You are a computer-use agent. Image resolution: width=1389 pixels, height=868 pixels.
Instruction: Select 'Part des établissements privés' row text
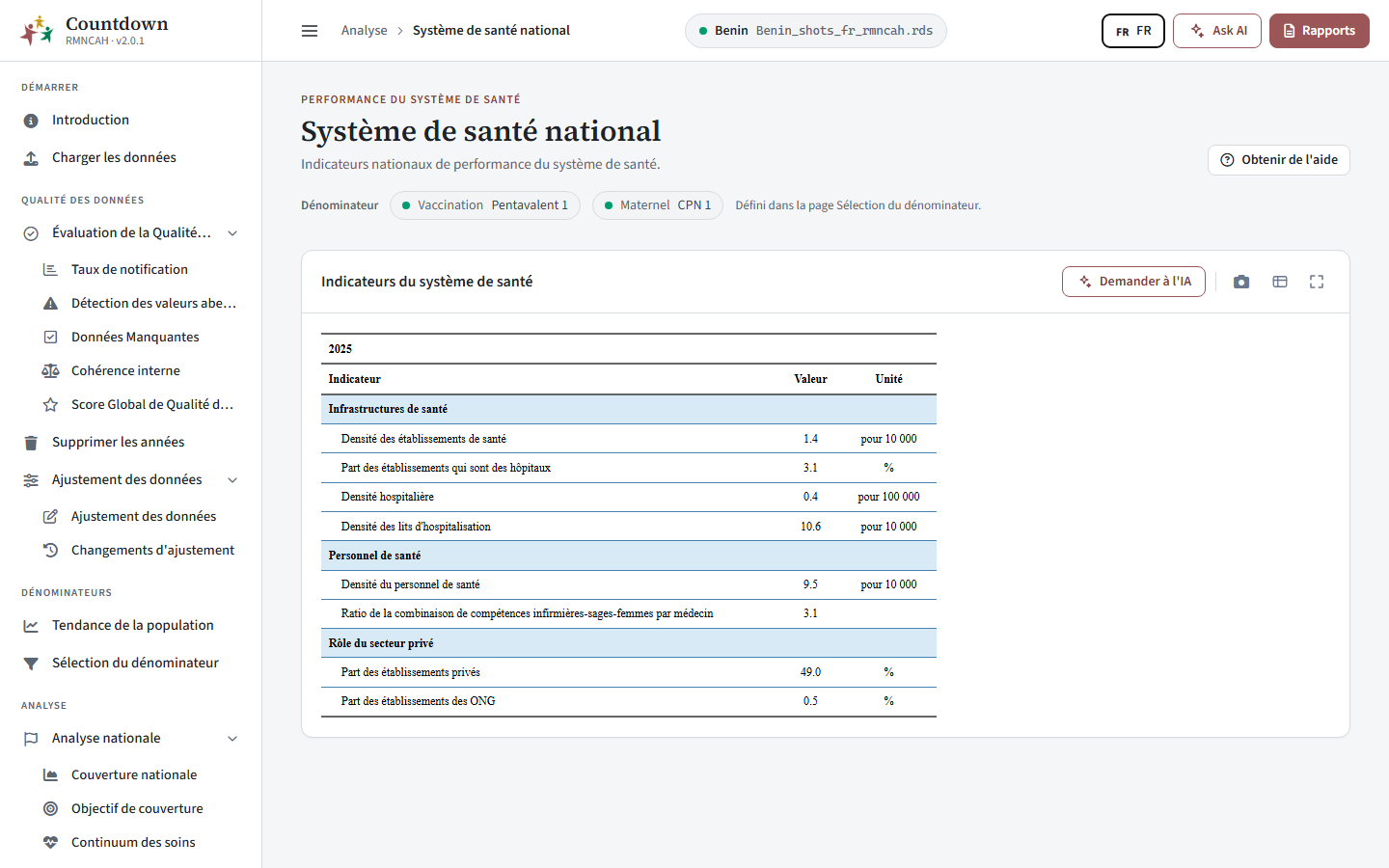[410, 672]
